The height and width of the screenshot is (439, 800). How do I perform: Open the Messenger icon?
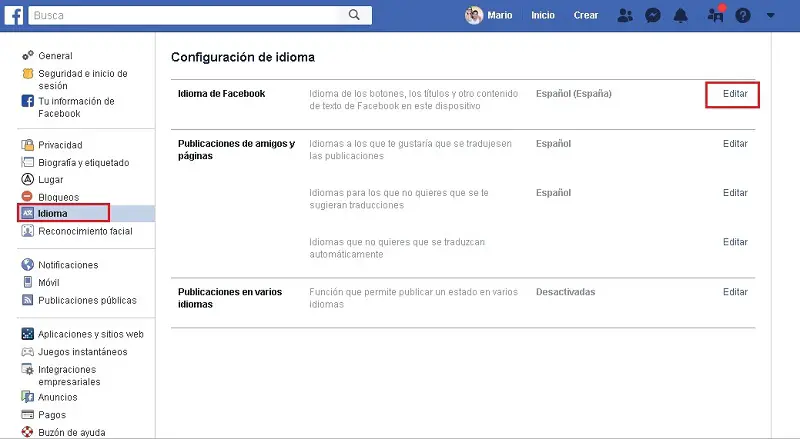[x=653, y=15]
